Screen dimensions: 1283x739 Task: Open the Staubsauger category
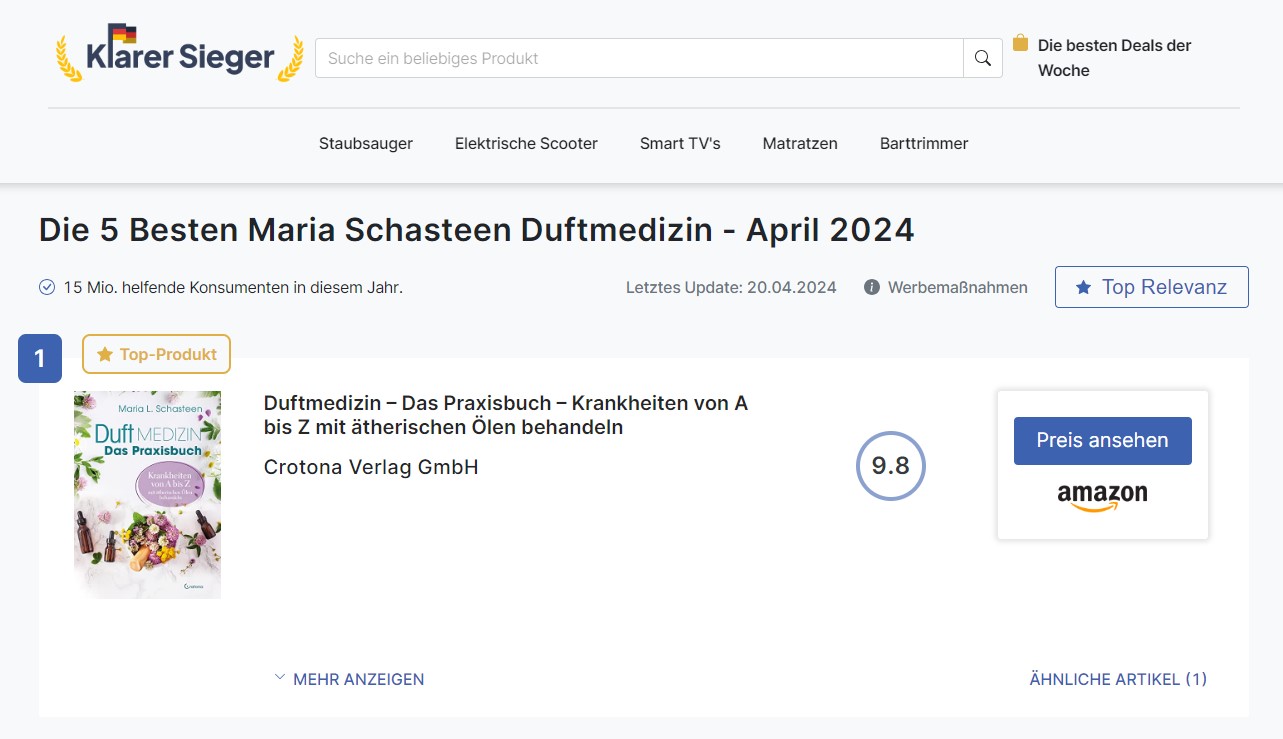click(x=366, y=143)
